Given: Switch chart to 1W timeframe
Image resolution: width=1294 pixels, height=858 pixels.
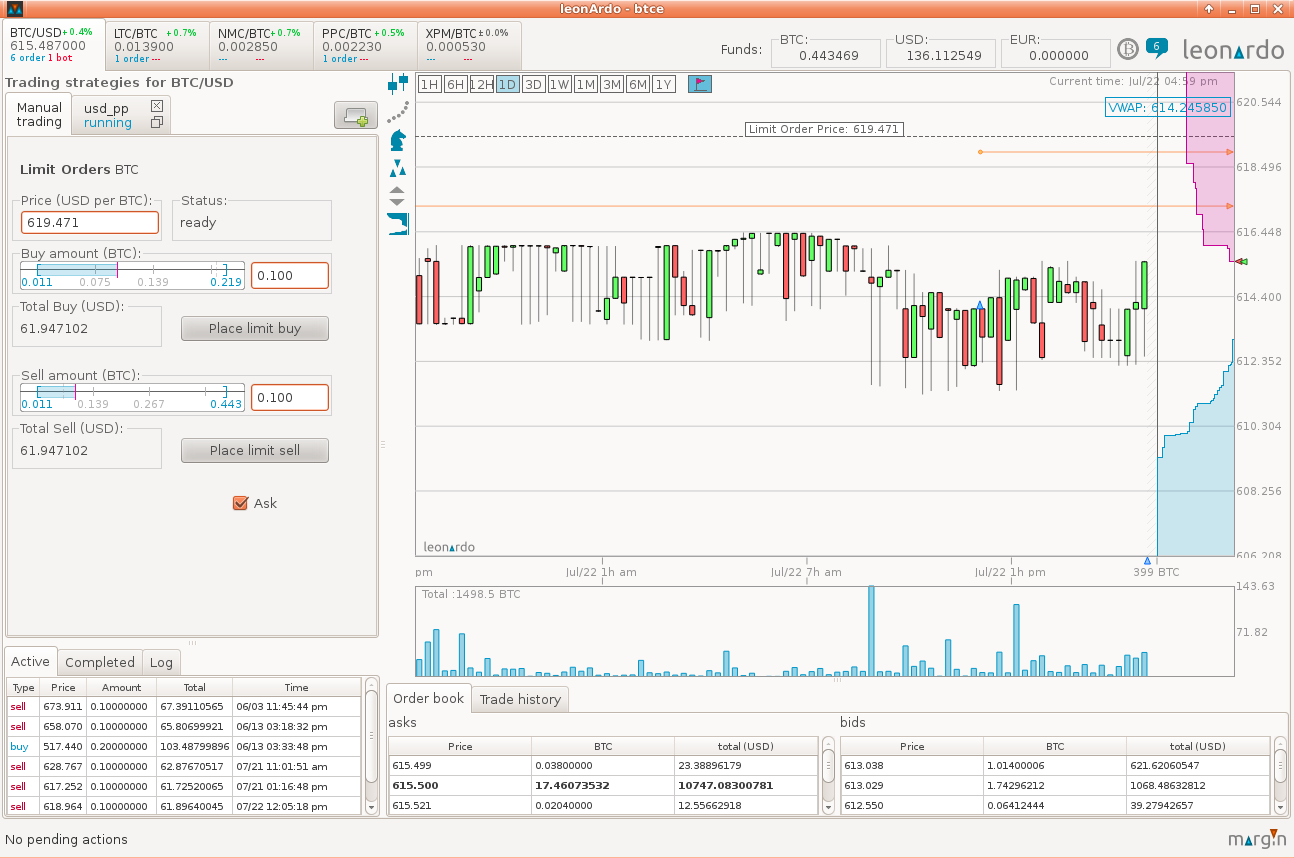Looking at the screenshot, I should pyautogui.click(x=560, y=85).
